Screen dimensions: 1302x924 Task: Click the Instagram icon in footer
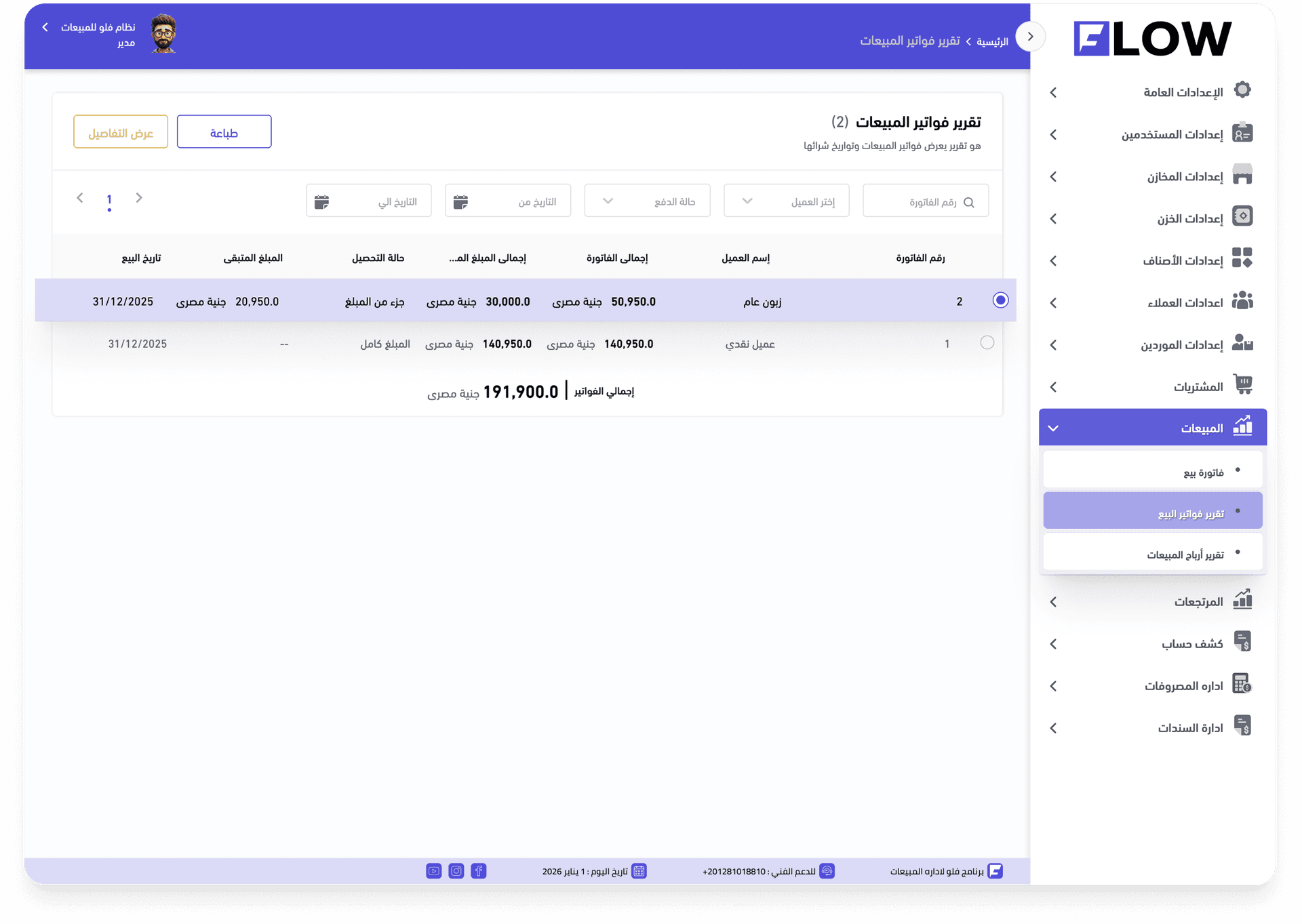pyautogui.click(x=456, y=871)
